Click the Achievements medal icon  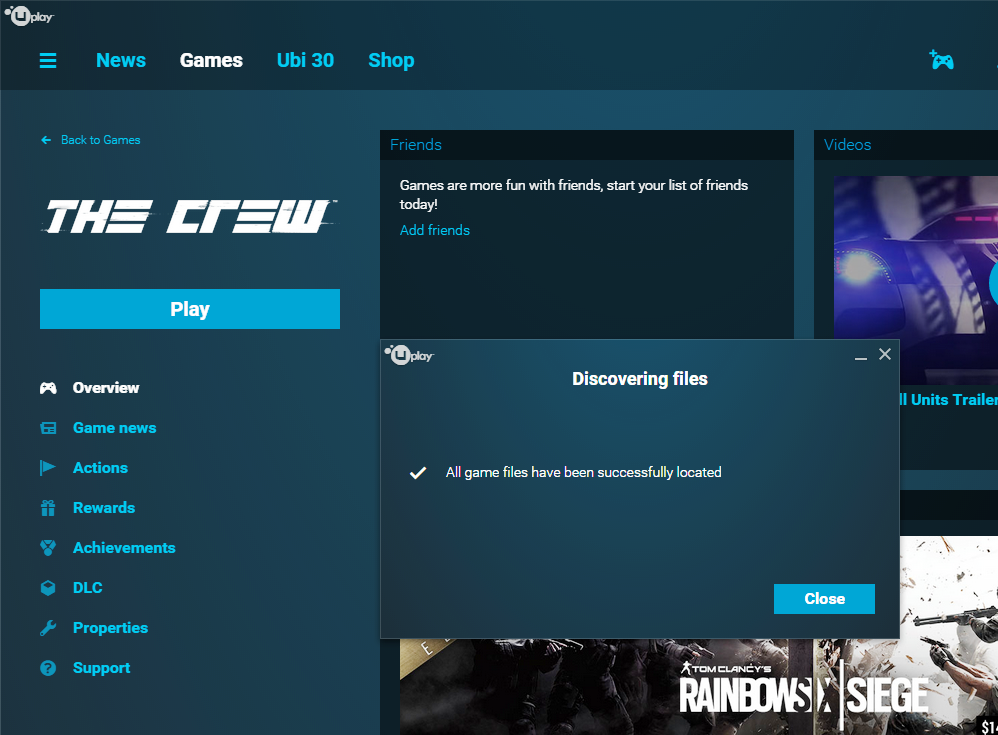pos(48,548)
